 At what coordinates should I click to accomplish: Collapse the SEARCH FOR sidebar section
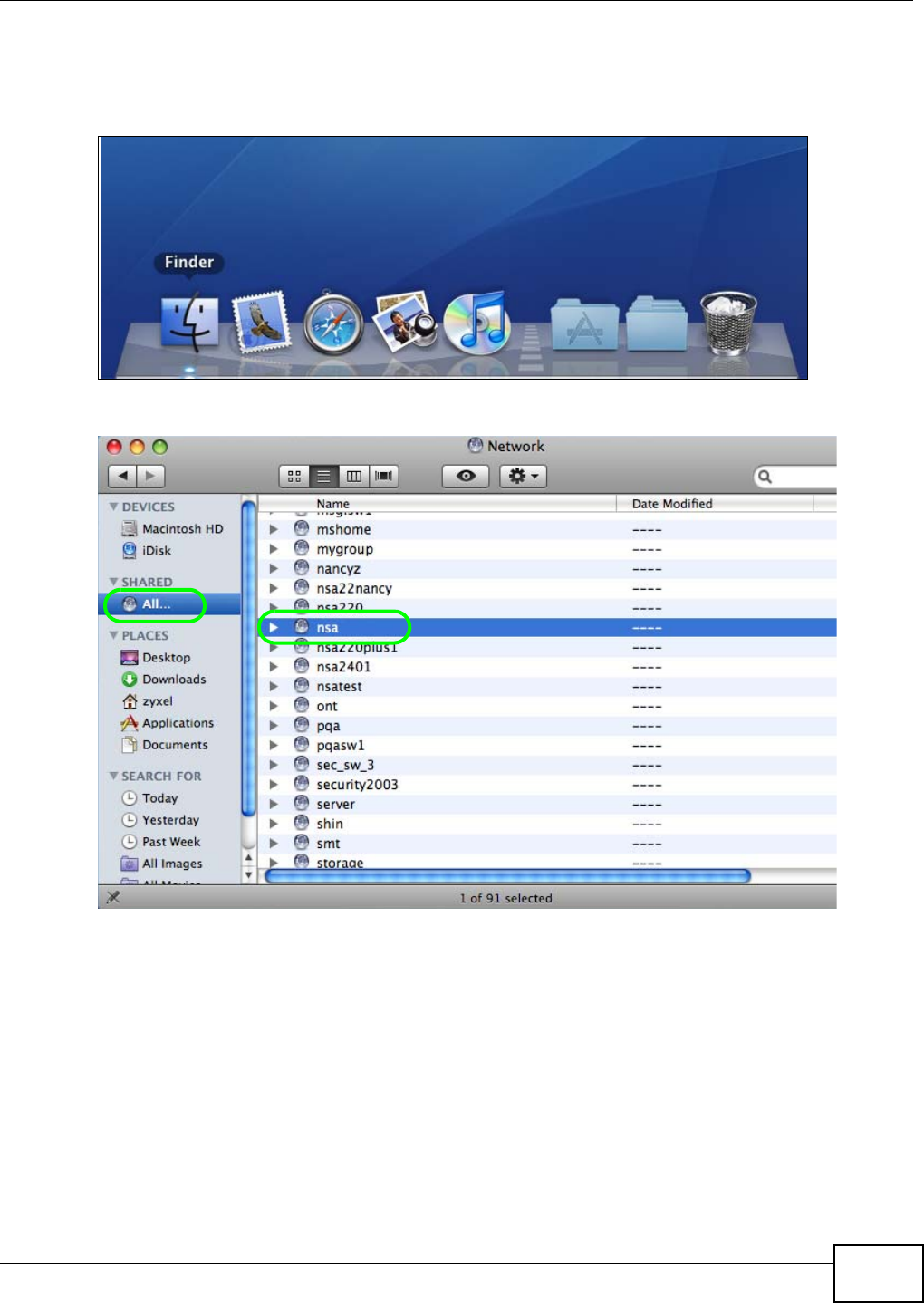click(x=114, y=777)
